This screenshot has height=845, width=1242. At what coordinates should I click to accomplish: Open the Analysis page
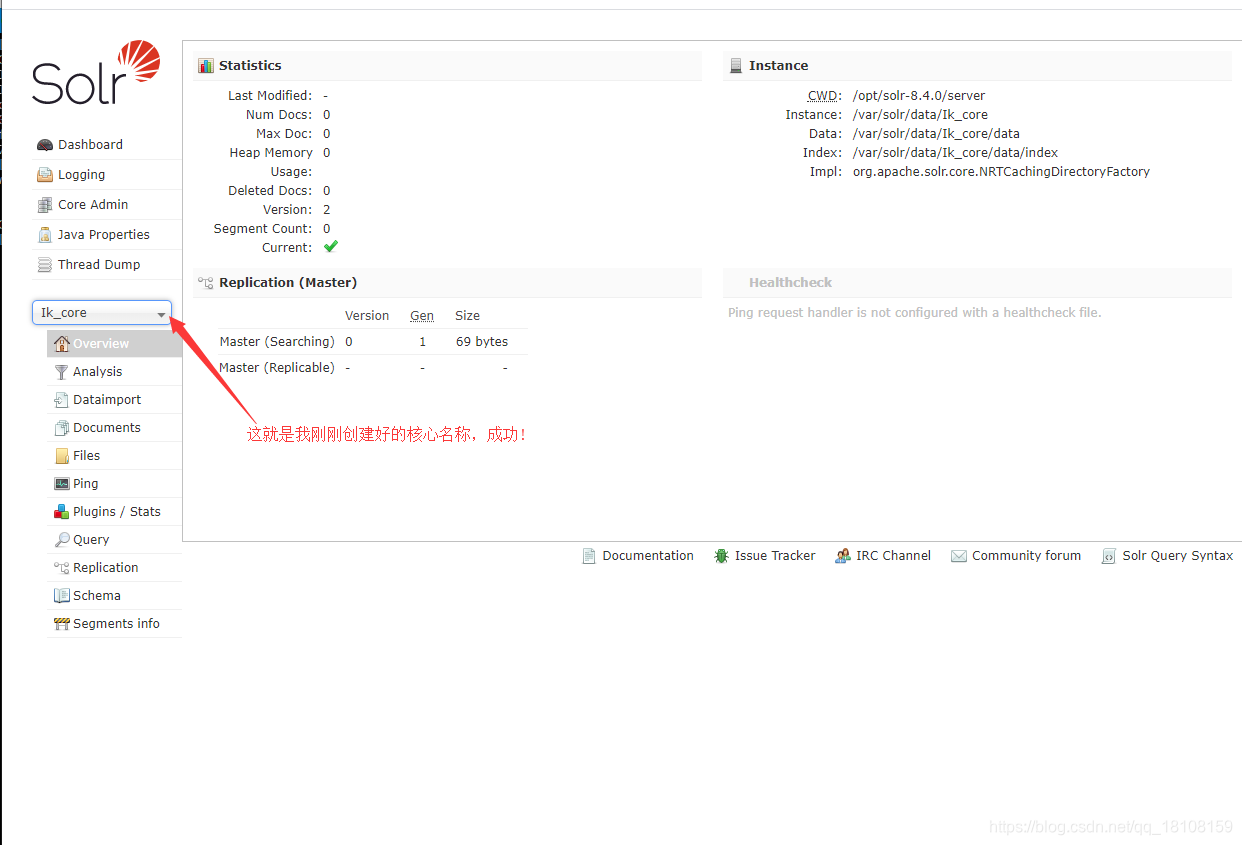point(97,371)
